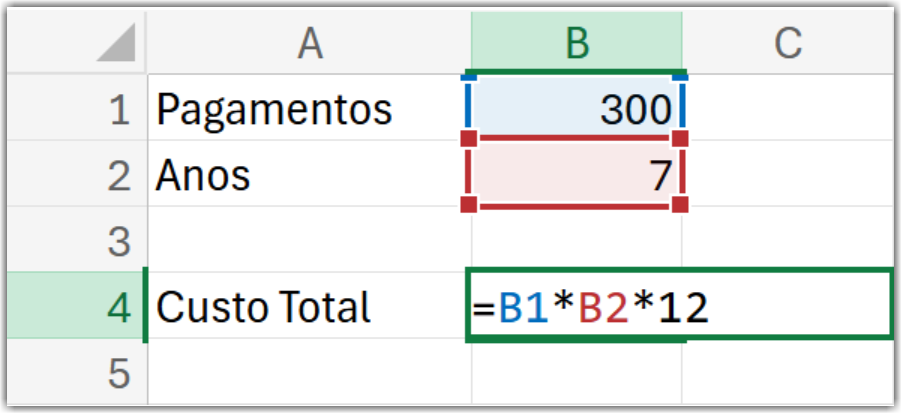Click the cell containing 7
This screenshot has width=902, height=414.
point(576,175)
